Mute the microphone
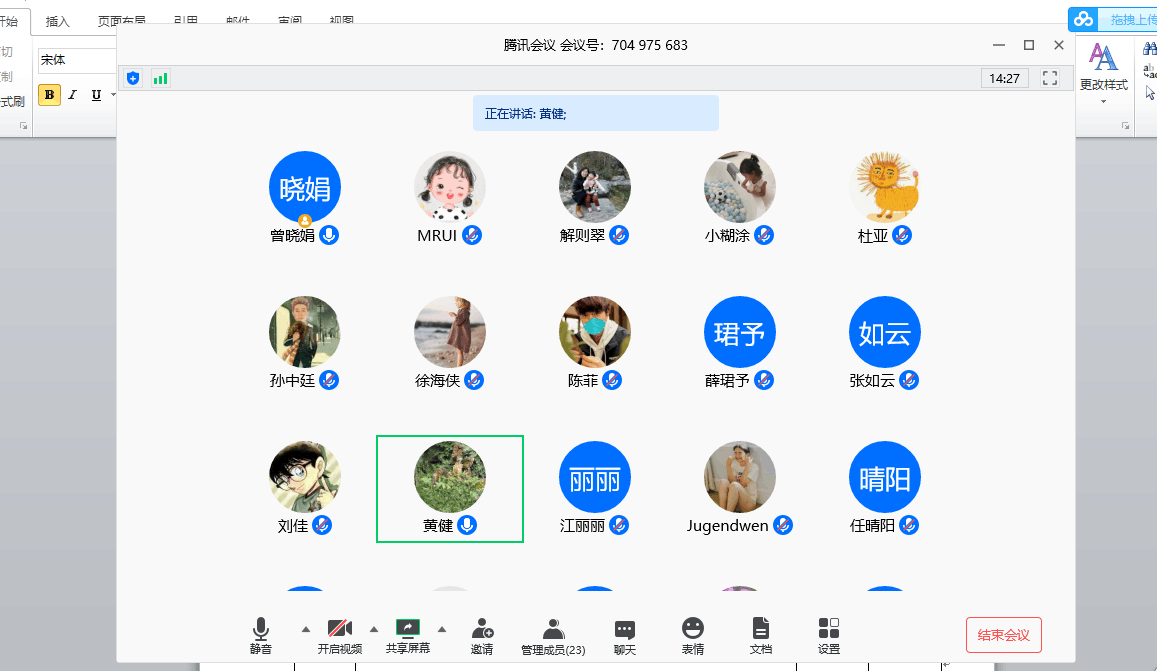This screenshot has height=671, width=1157. point(261,635)
